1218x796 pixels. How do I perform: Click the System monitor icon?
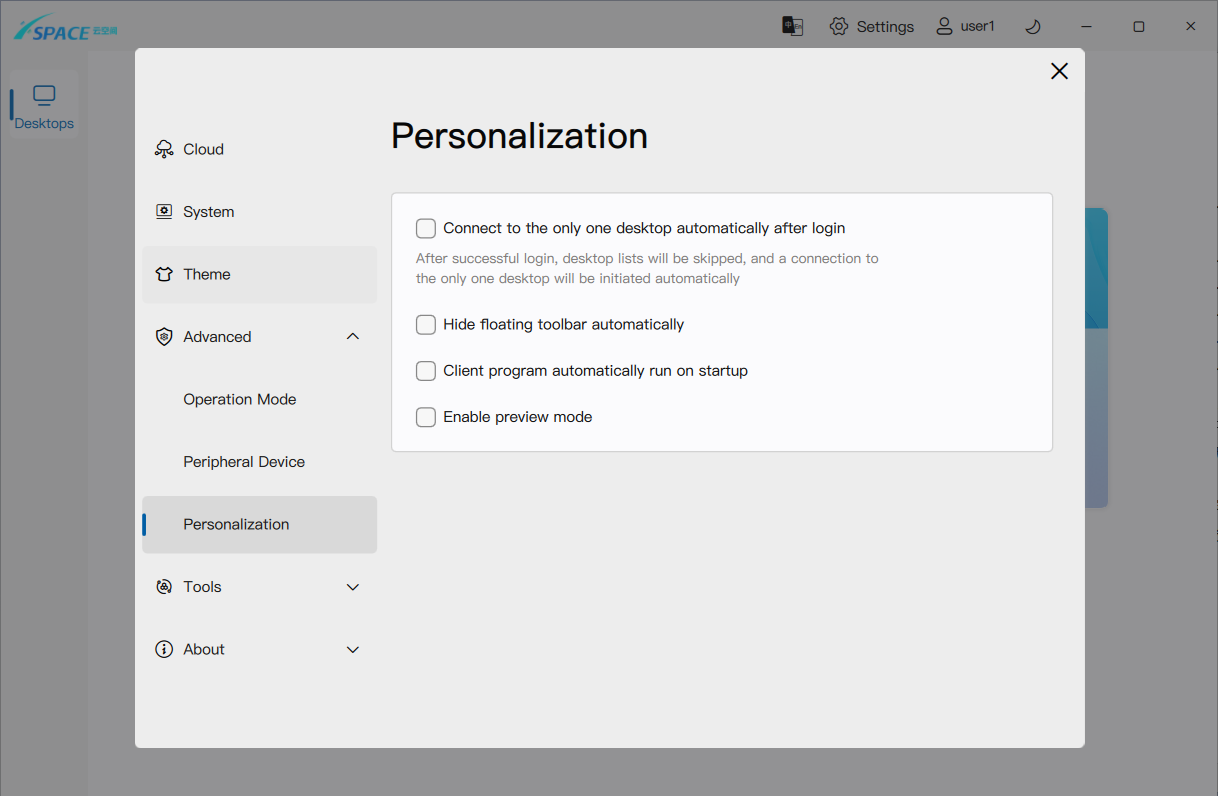pyautogui.click(x=164, y=212)
